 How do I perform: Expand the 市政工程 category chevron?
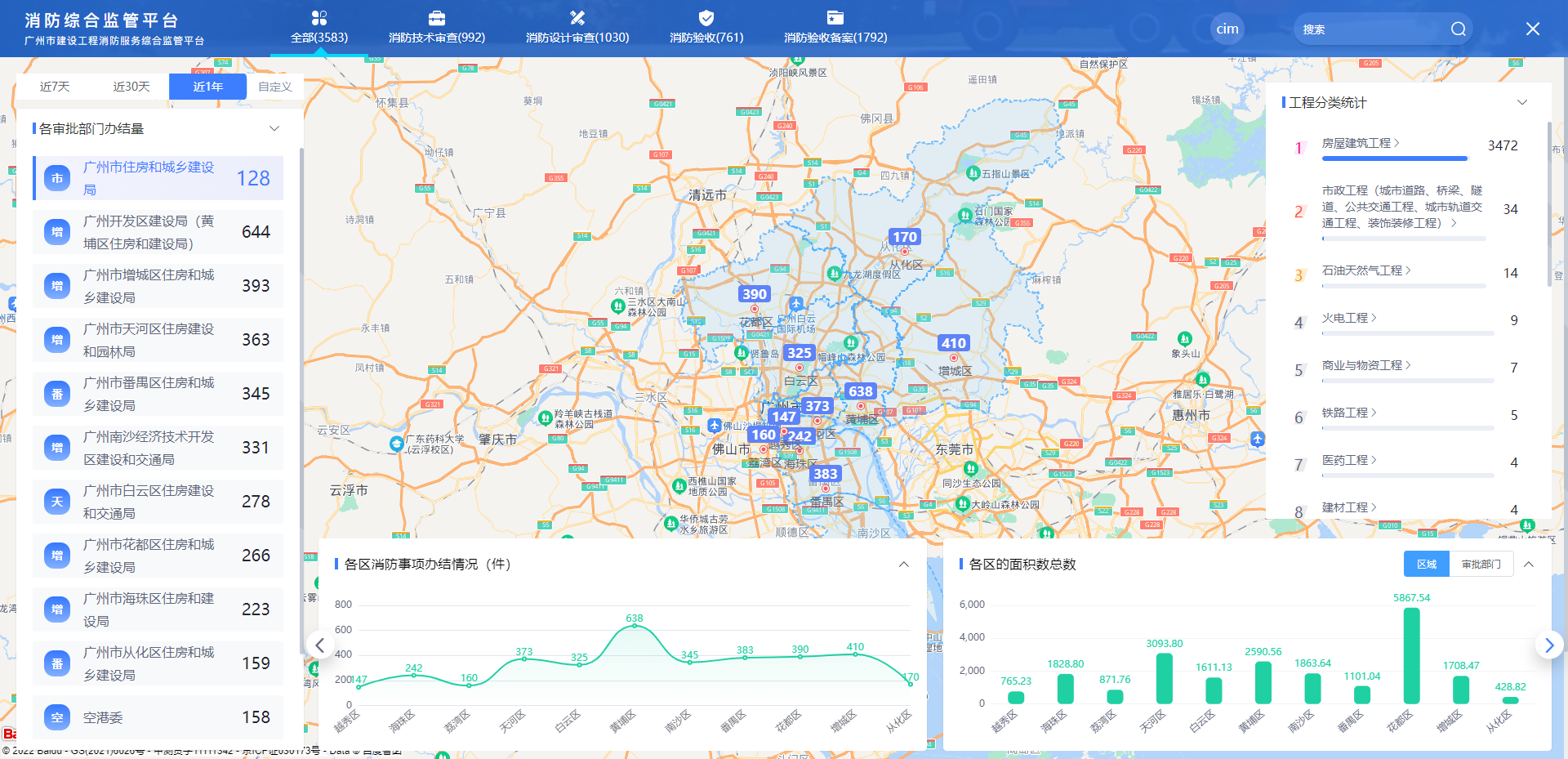coord(1454,223)
